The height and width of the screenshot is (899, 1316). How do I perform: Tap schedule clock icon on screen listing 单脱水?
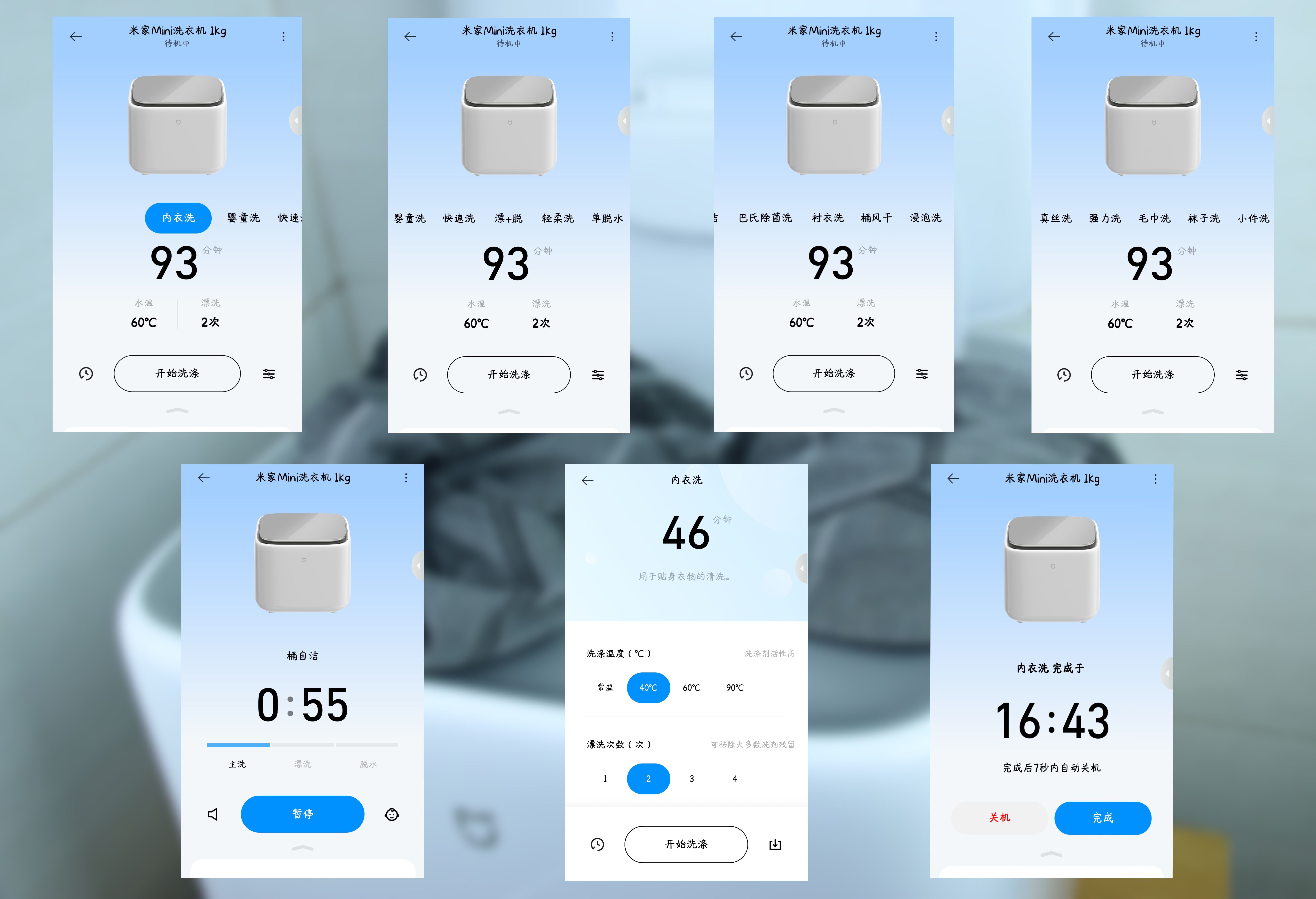tap(420, 375)
